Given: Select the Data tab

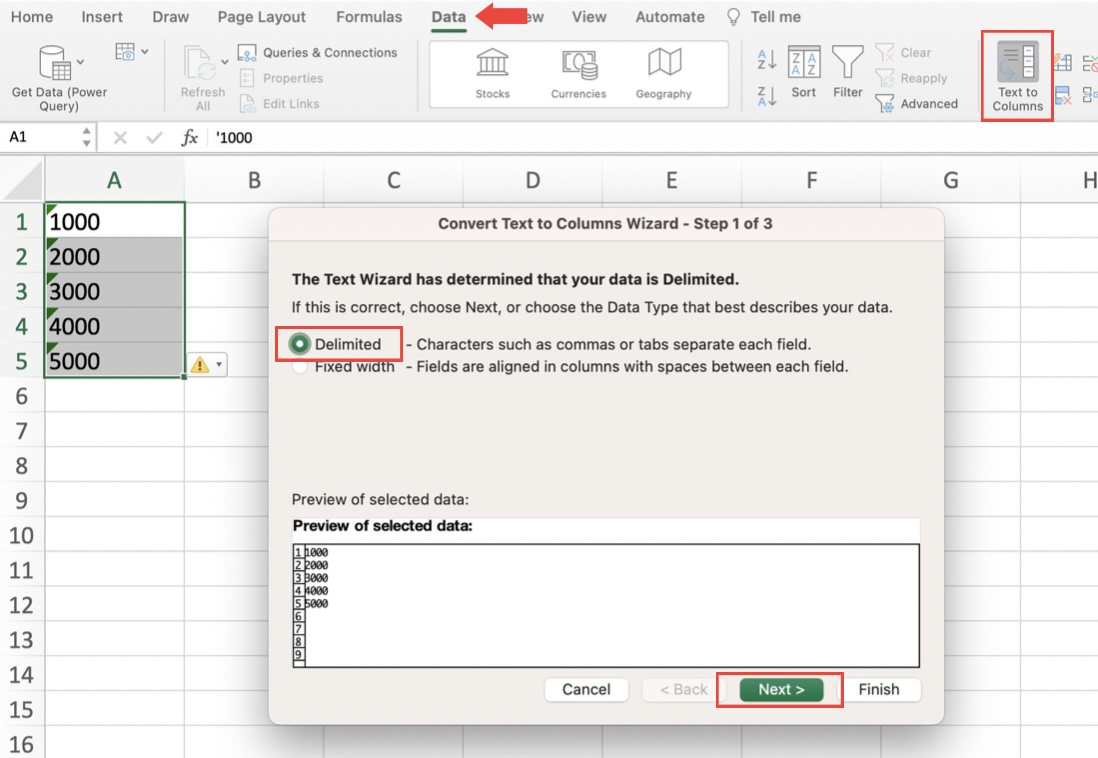Looking at the screenshot, I should point(448,17).
